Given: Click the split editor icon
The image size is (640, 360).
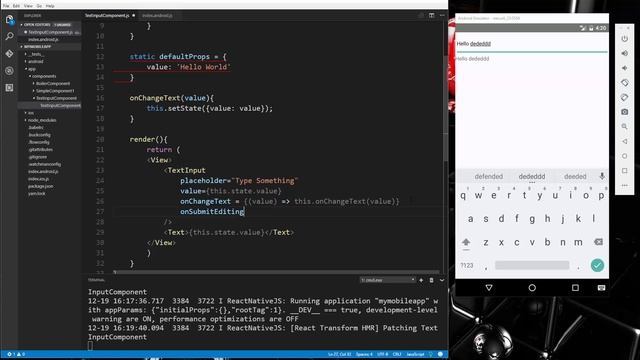Looking at the screenshot, I should point(431,16).
